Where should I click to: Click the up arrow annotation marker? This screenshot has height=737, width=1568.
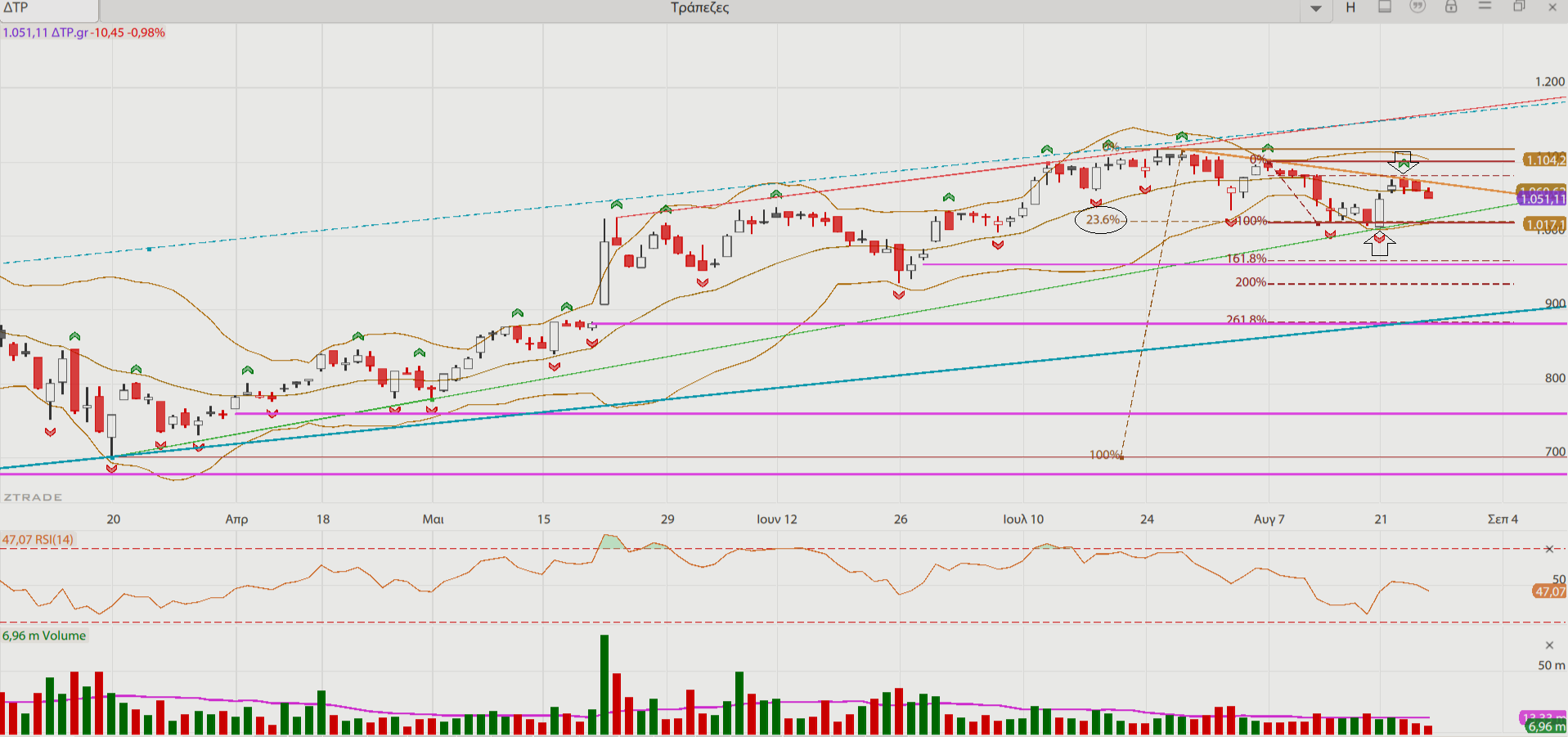coord(1380,245)
